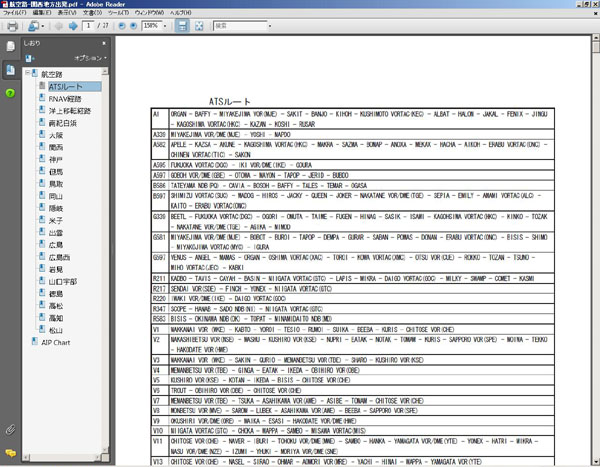
Task: Open the ファイル(F) menu
Action: click(15, 13)
